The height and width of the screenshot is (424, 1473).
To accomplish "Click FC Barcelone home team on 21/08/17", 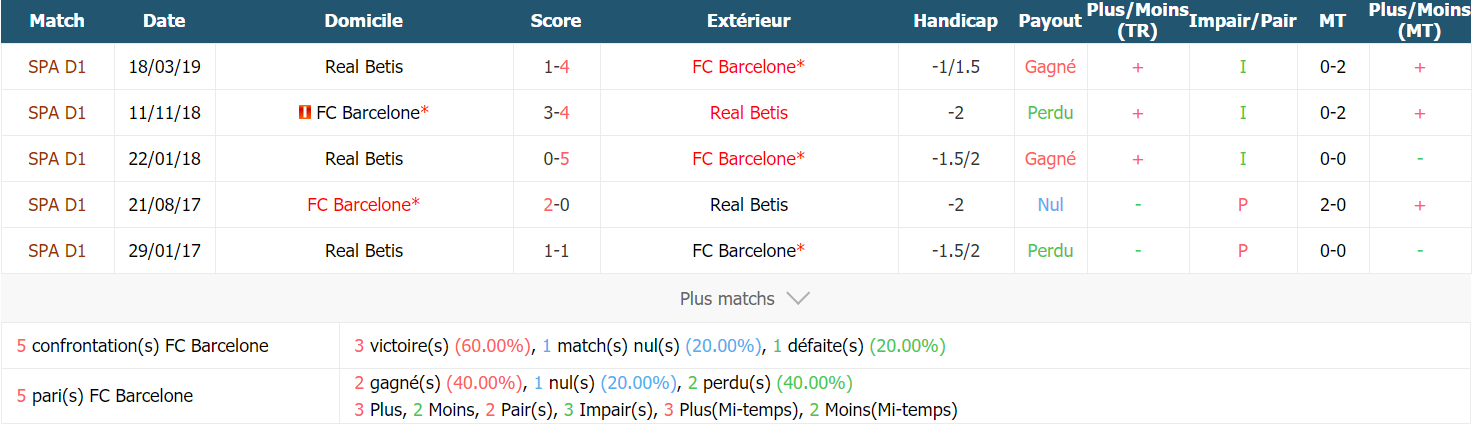I will [364, 205].
